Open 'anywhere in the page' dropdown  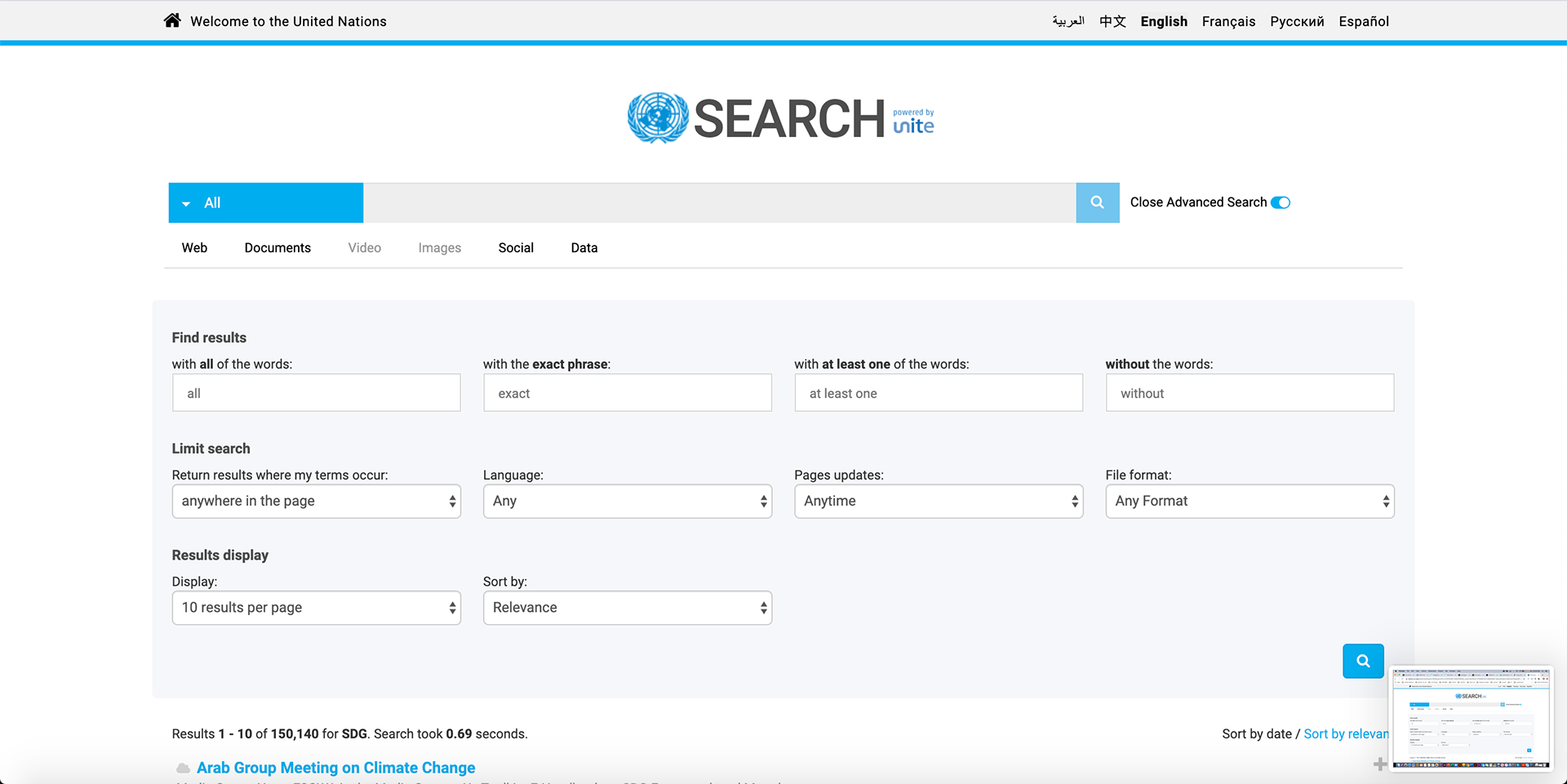pyautogui.click(x=316, y=501)
